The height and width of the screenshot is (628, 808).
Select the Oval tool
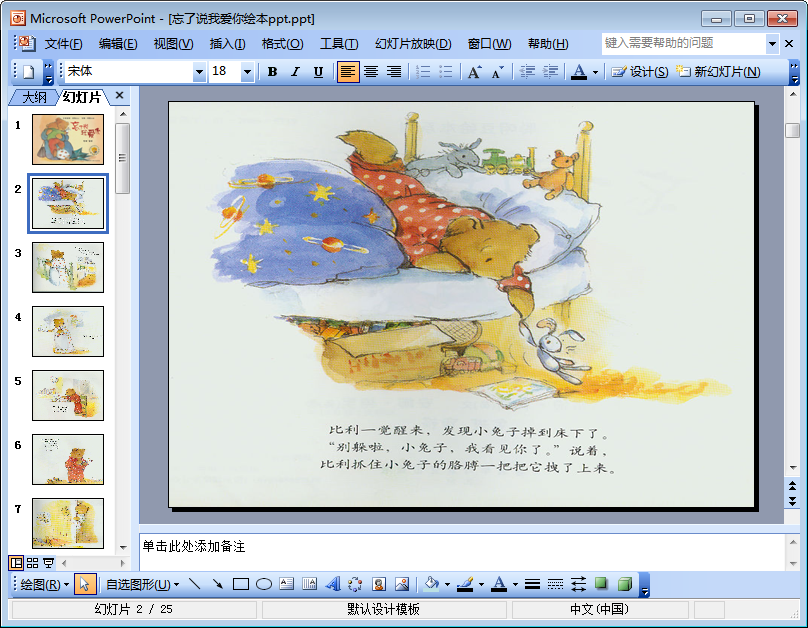pos(264,584)
